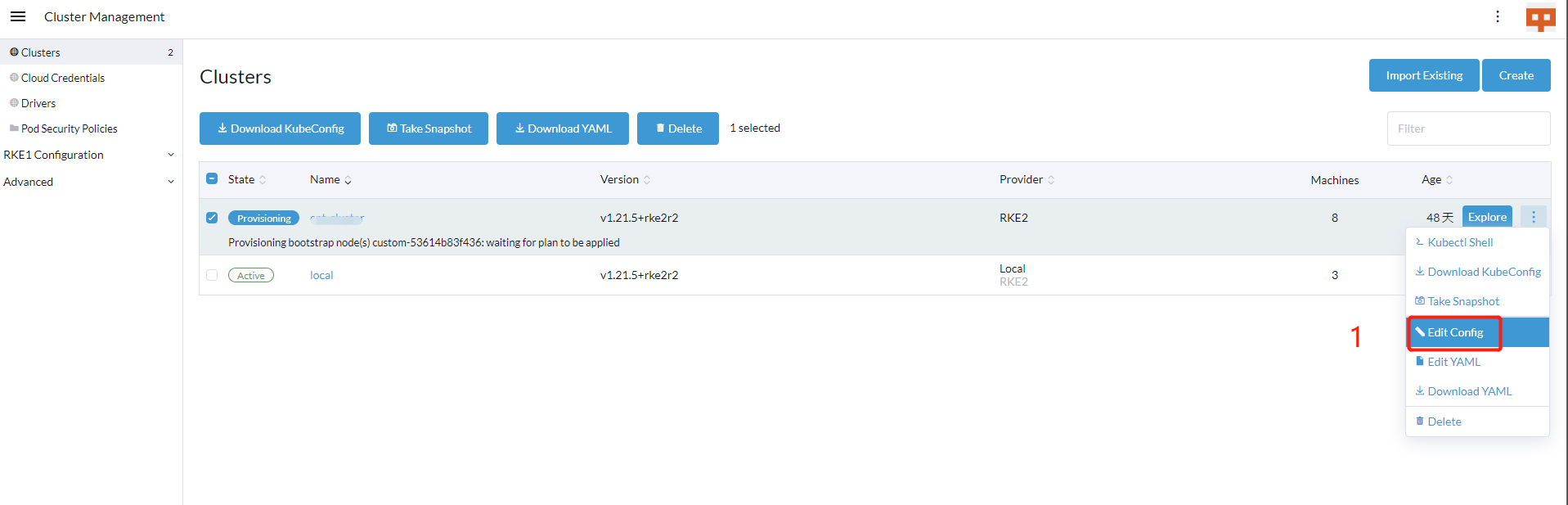Viewport: 1568px width, 505px height.
Task: Click the Machines column header
Action: [1335, 180]
